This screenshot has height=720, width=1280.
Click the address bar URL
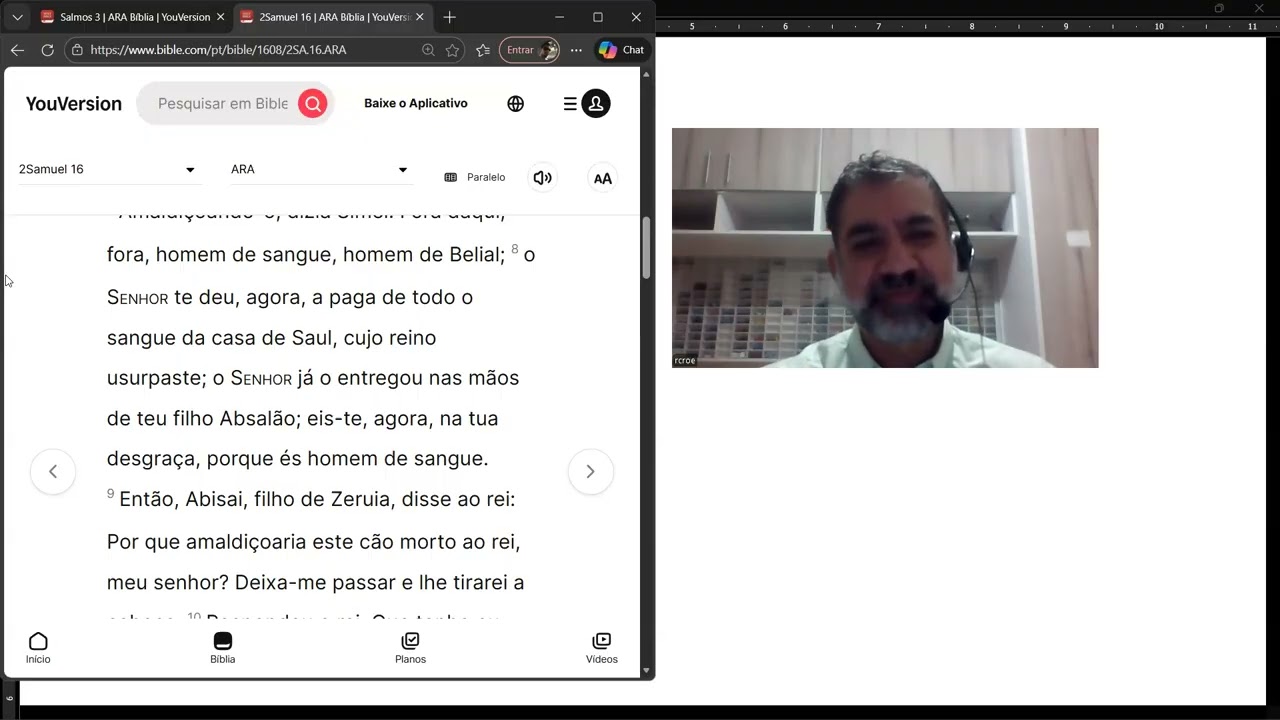tap(218, 50)
